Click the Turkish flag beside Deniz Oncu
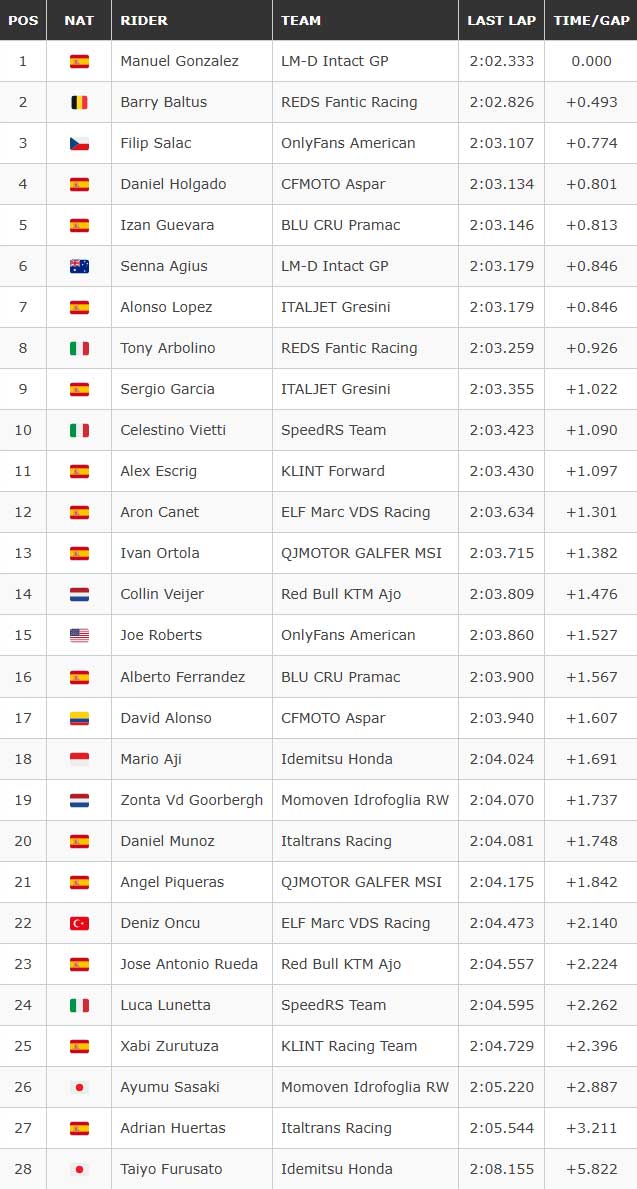The width and height of the screenshot is (637, 1189). click(x=79, y=923)
